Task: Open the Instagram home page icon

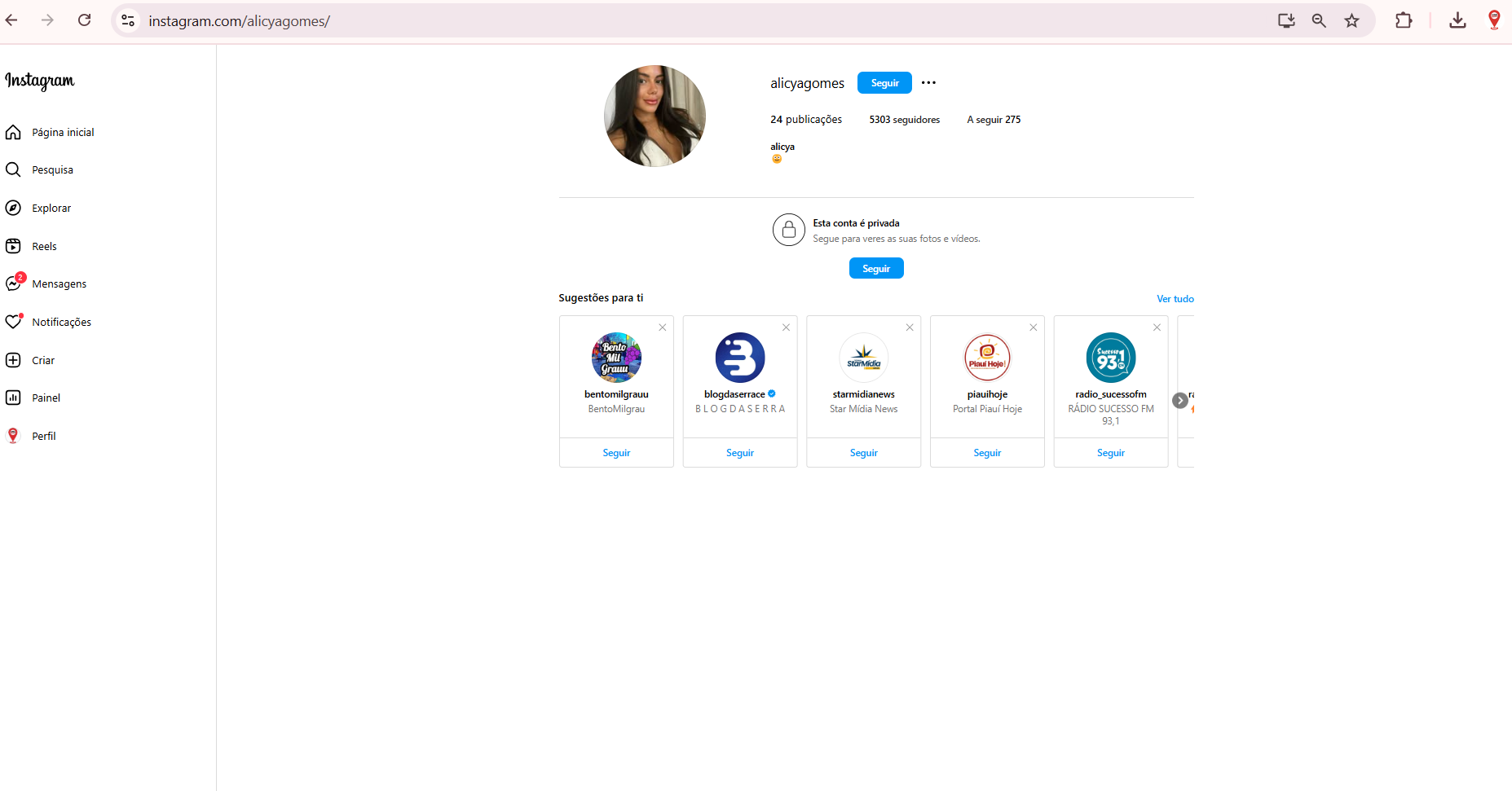Action: pyautogui.click(x=13, y=132)
